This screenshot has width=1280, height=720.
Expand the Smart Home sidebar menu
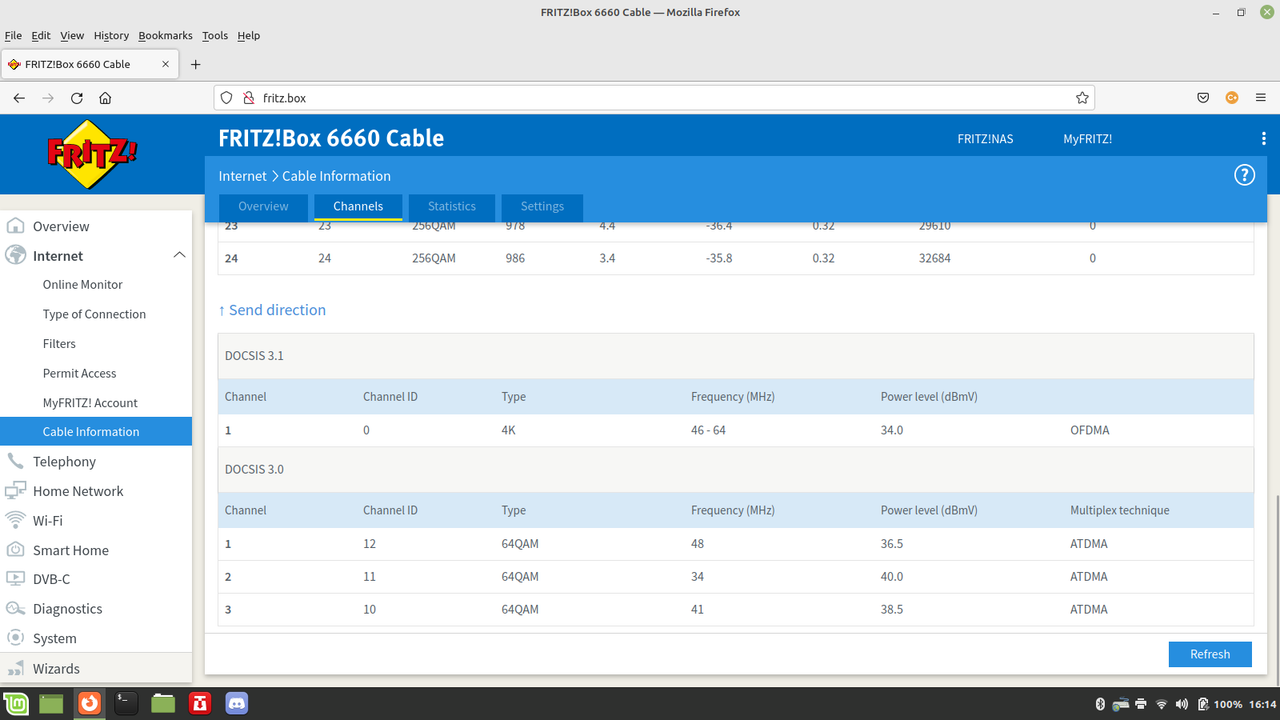(70, 550)
